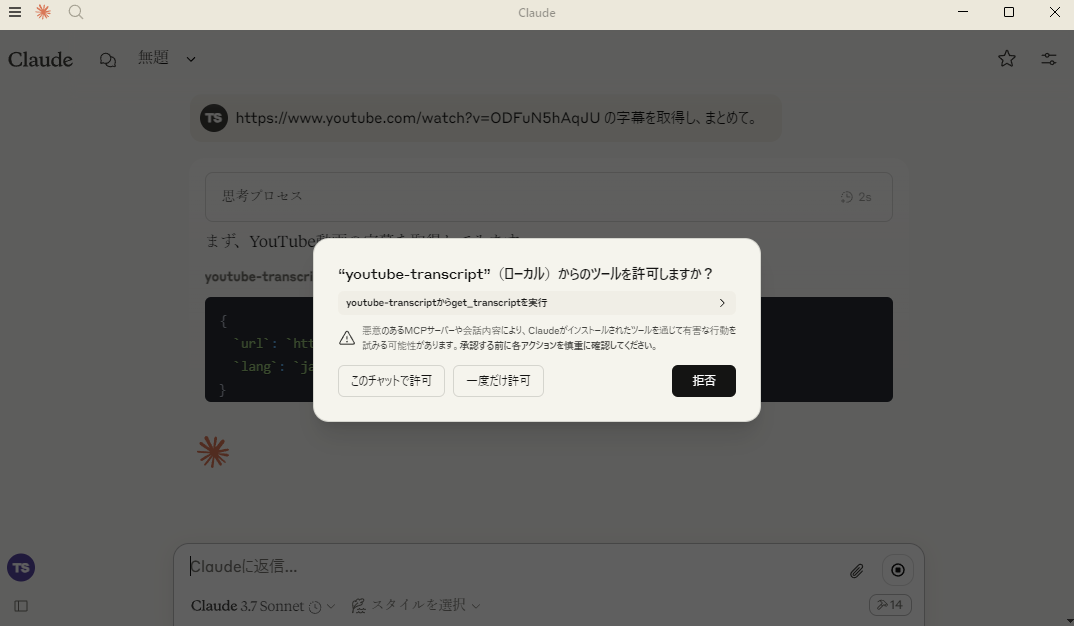Open chats via speech bubble icon
The image size is (1074, 626).
click(108, 60)
